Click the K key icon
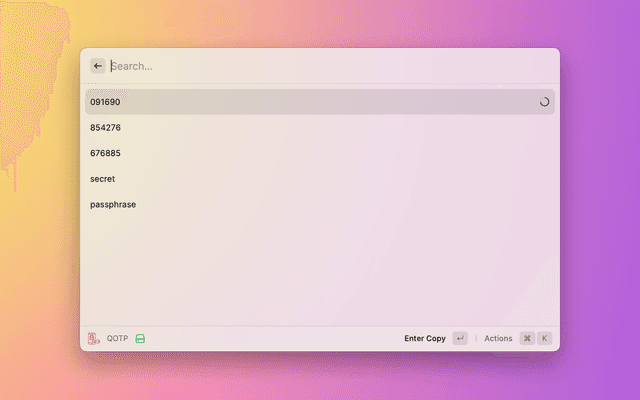The image size is (640, 400). click(x=545, y=339)
